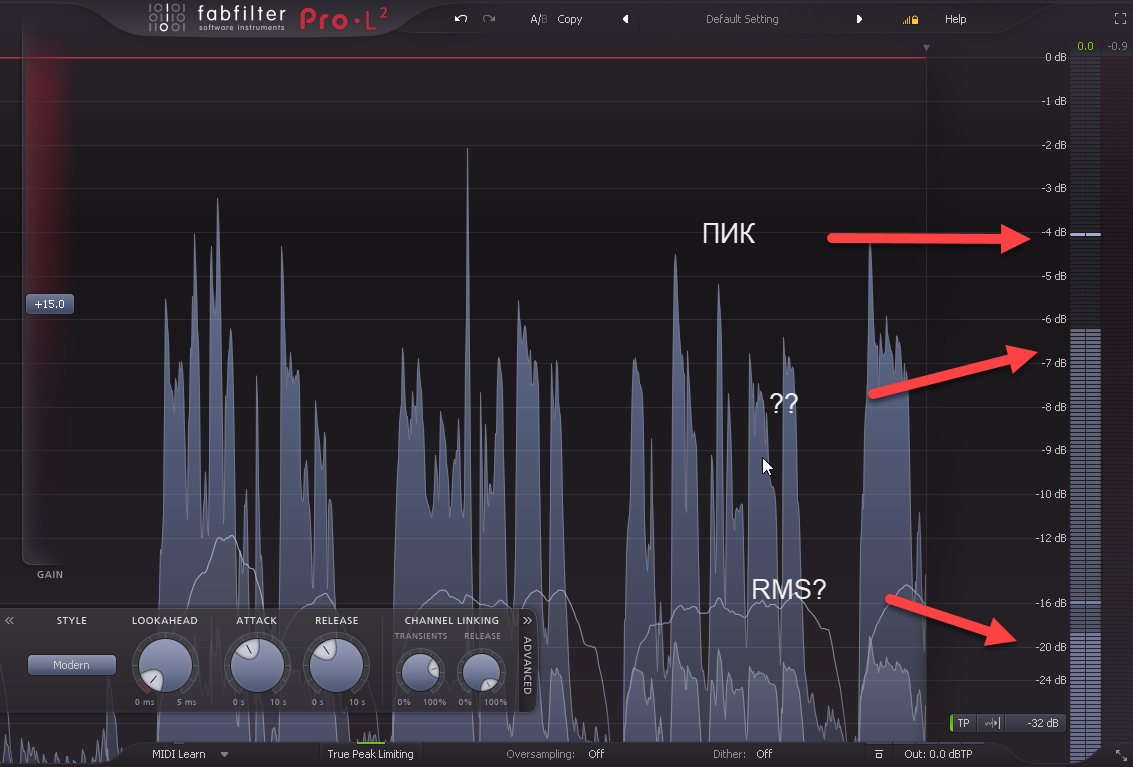
Task: Go to next preset arrow
Action: click(859, 20)
